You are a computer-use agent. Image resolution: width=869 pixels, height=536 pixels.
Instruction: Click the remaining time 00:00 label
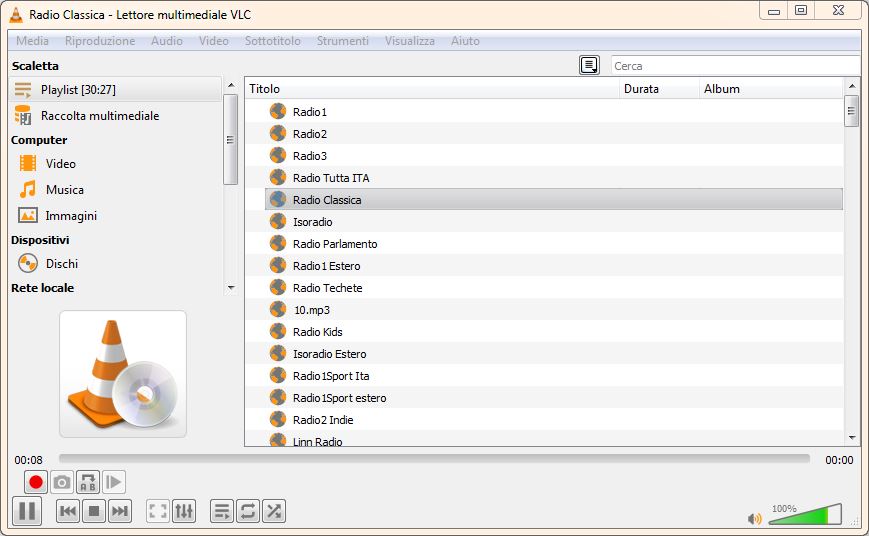(839, 460)
